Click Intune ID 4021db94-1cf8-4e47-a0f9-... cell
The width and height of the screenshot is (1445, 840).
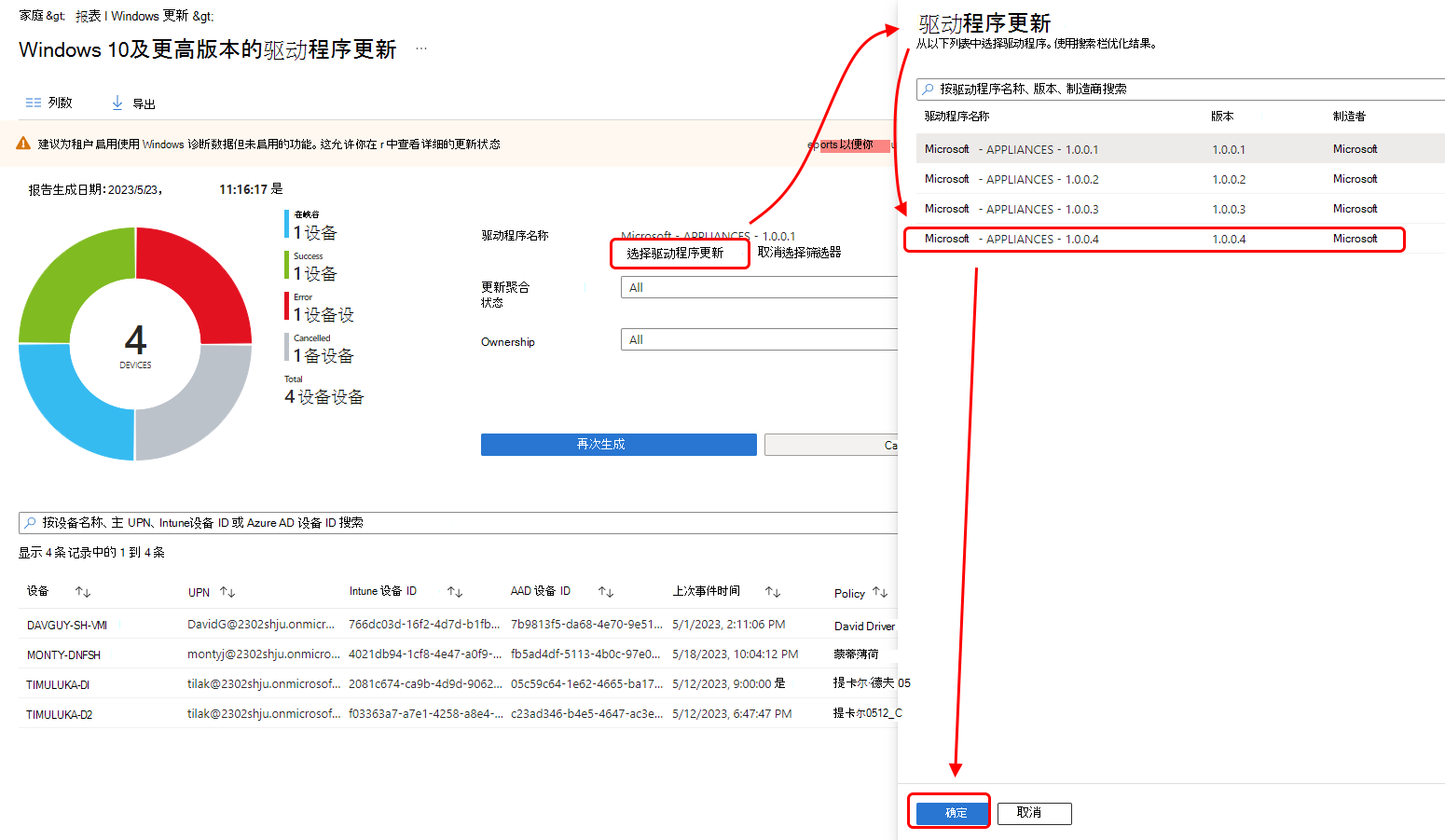point(425,654)
